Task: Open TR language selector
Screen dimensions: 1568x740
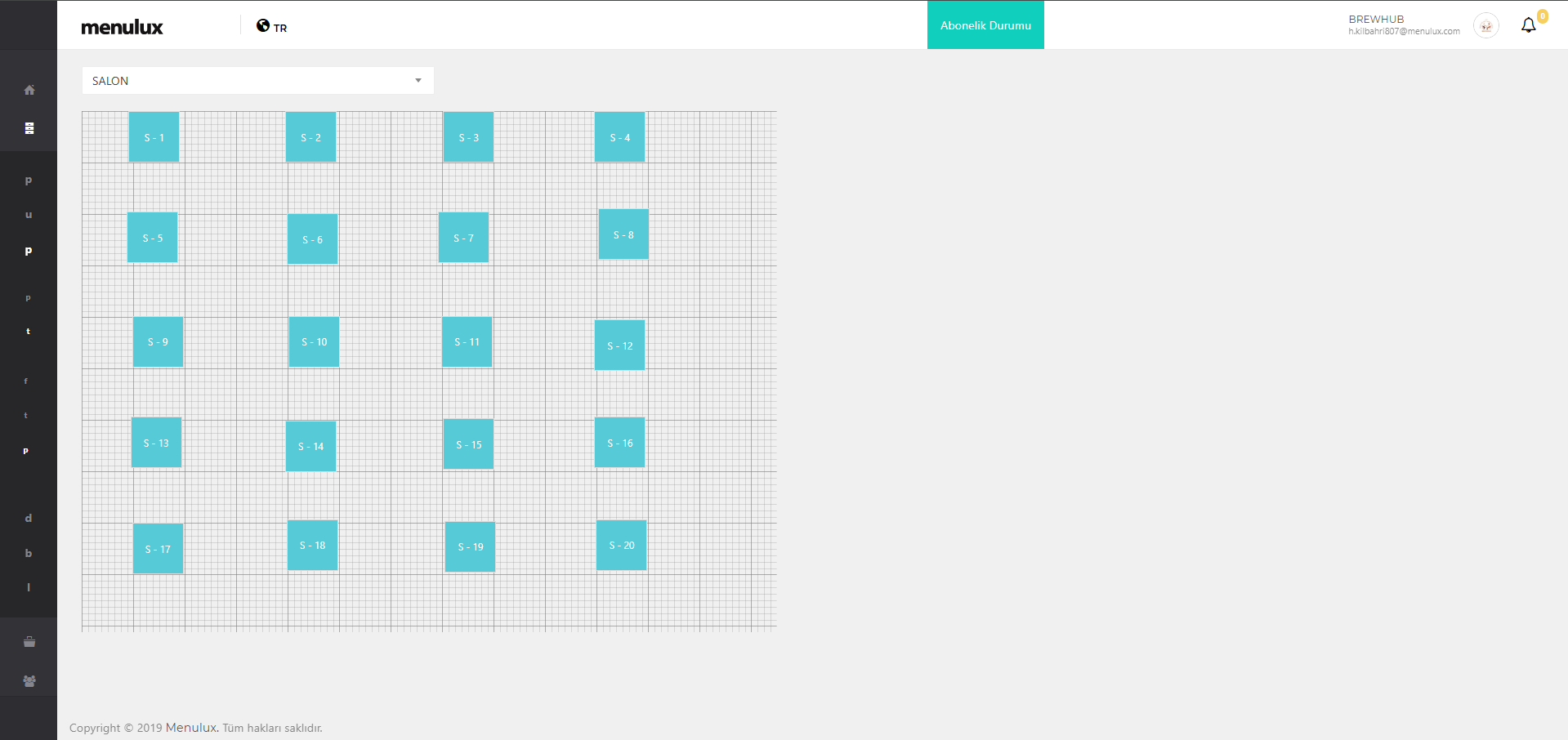Action: tap(280, 28)
